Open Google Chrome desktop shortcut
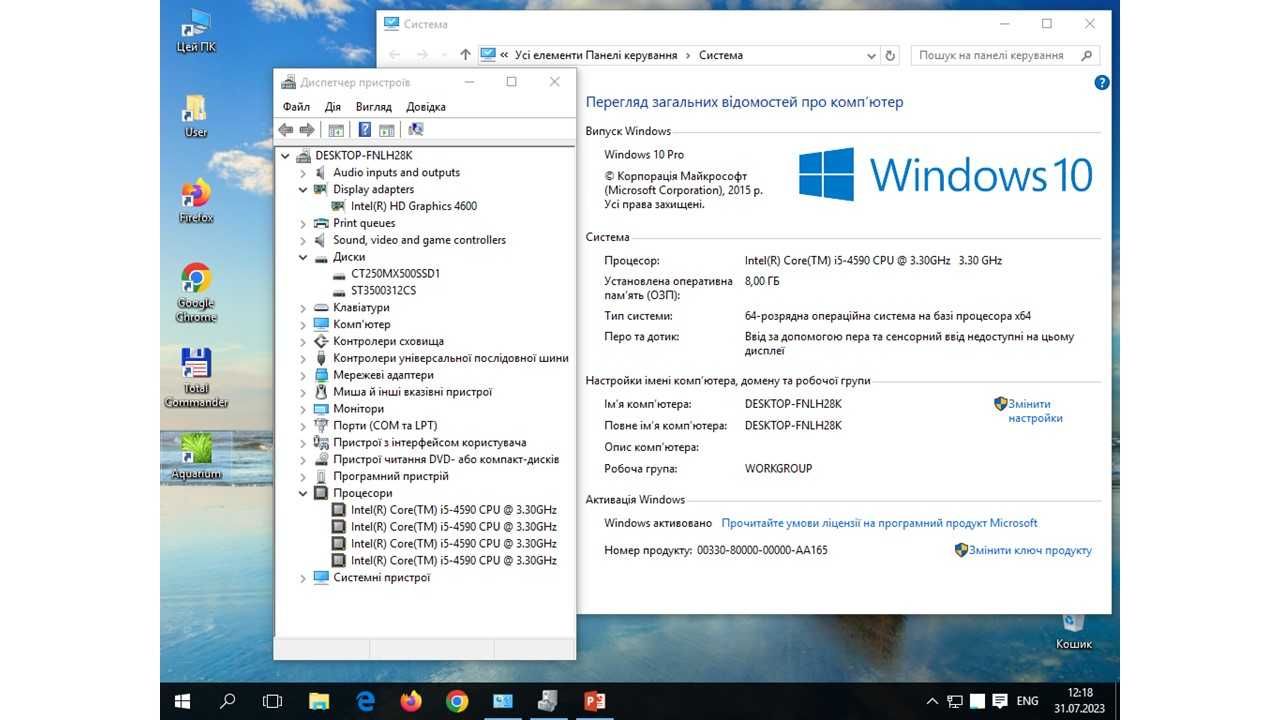This screenshot has height=720, width=1280. tap(196, 293)
